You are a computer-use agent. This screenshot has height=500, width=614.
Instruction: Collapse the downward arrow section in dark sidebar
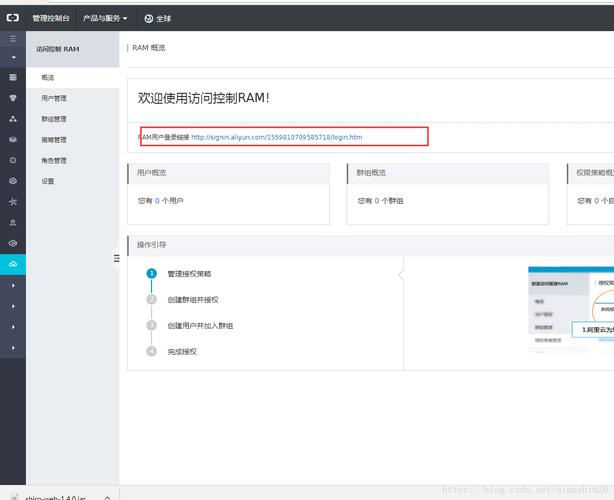coord(13,58)
